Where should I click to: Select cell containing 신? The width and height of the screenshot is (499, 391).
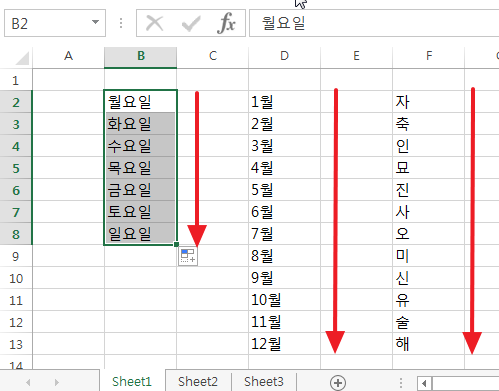pos(429,278)
